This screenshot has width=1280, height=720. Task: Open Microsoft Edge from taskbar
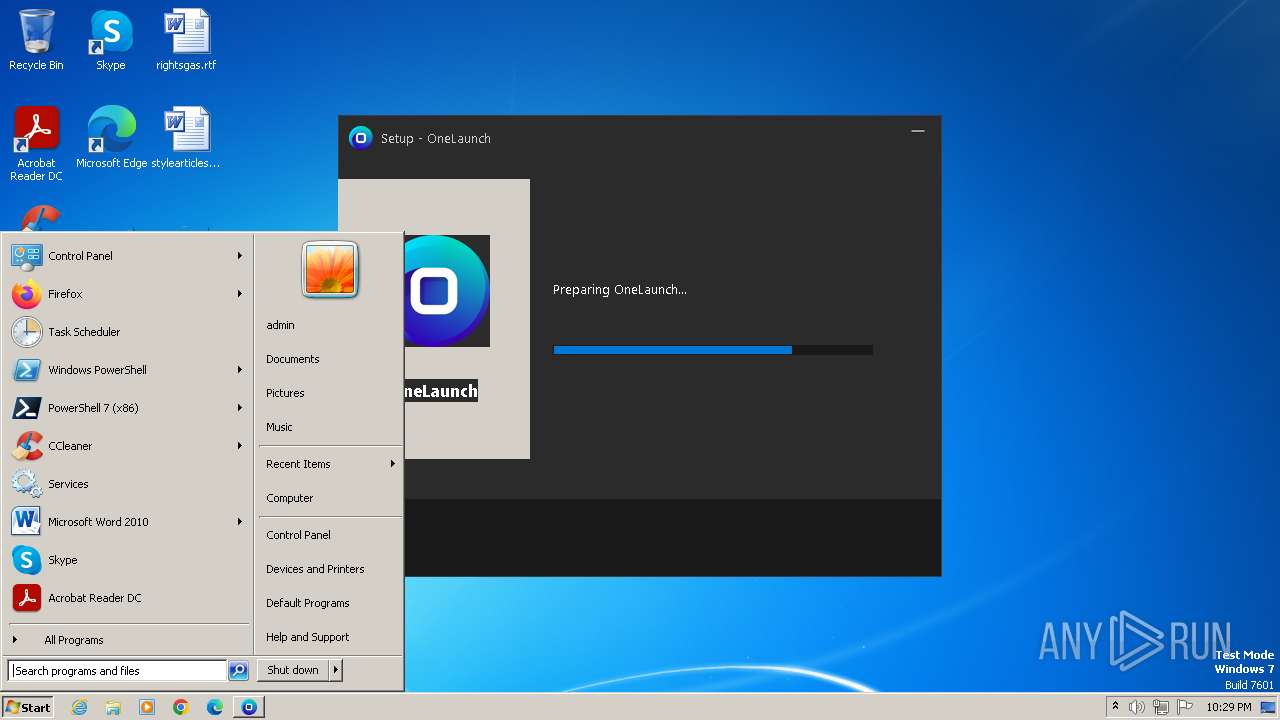pos(215,707)
